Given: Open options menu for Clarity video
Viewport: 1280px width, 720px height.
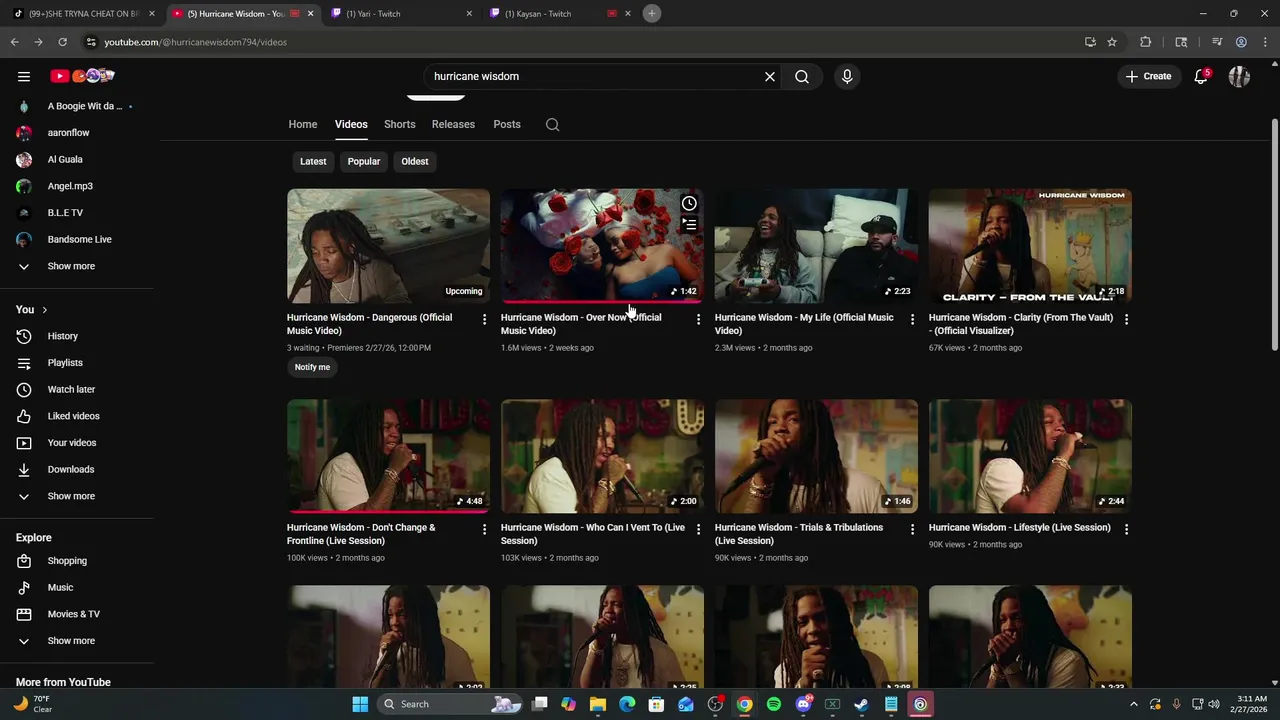Looking at the screenshot, I should [1126, 319].
